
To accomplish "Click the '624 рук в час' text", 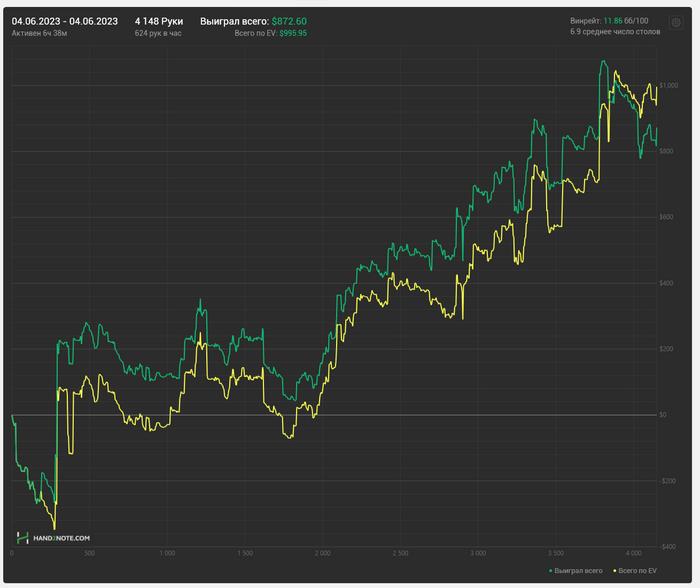I will [x=158, y=33].
